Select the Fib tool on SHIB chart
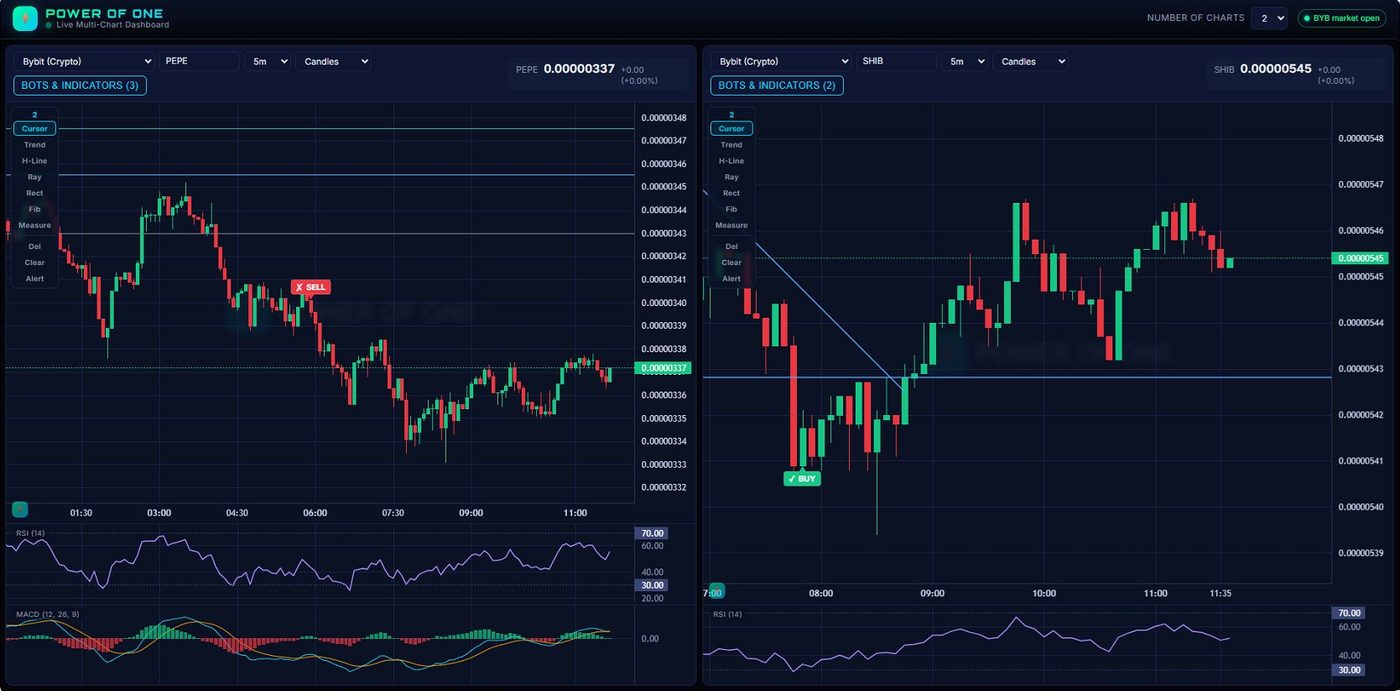The height and width of the screenshot is (691, 1400). click(732, 209)
